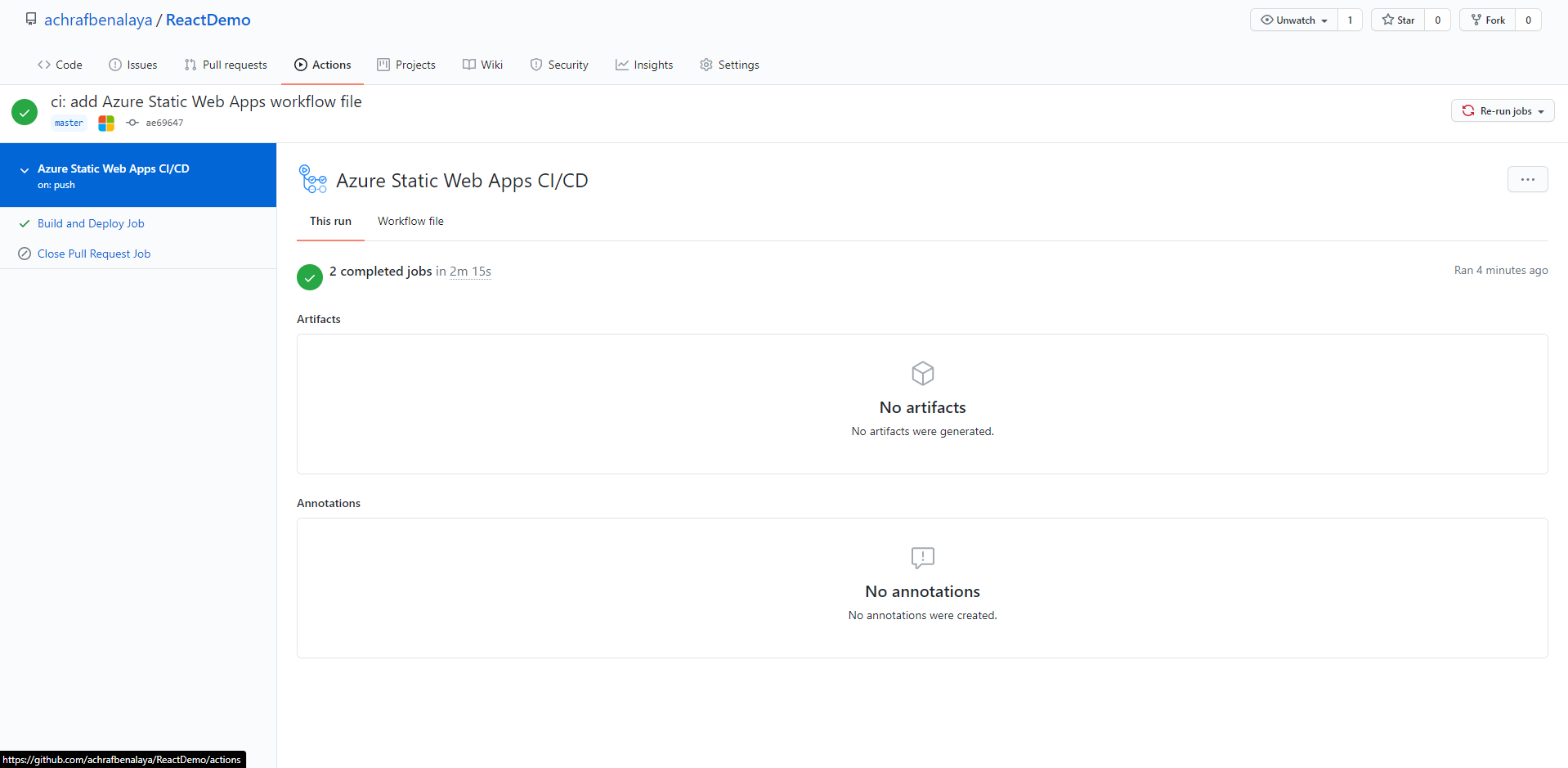
Task: Click the package icon above No artifacts
Action: 922,373
